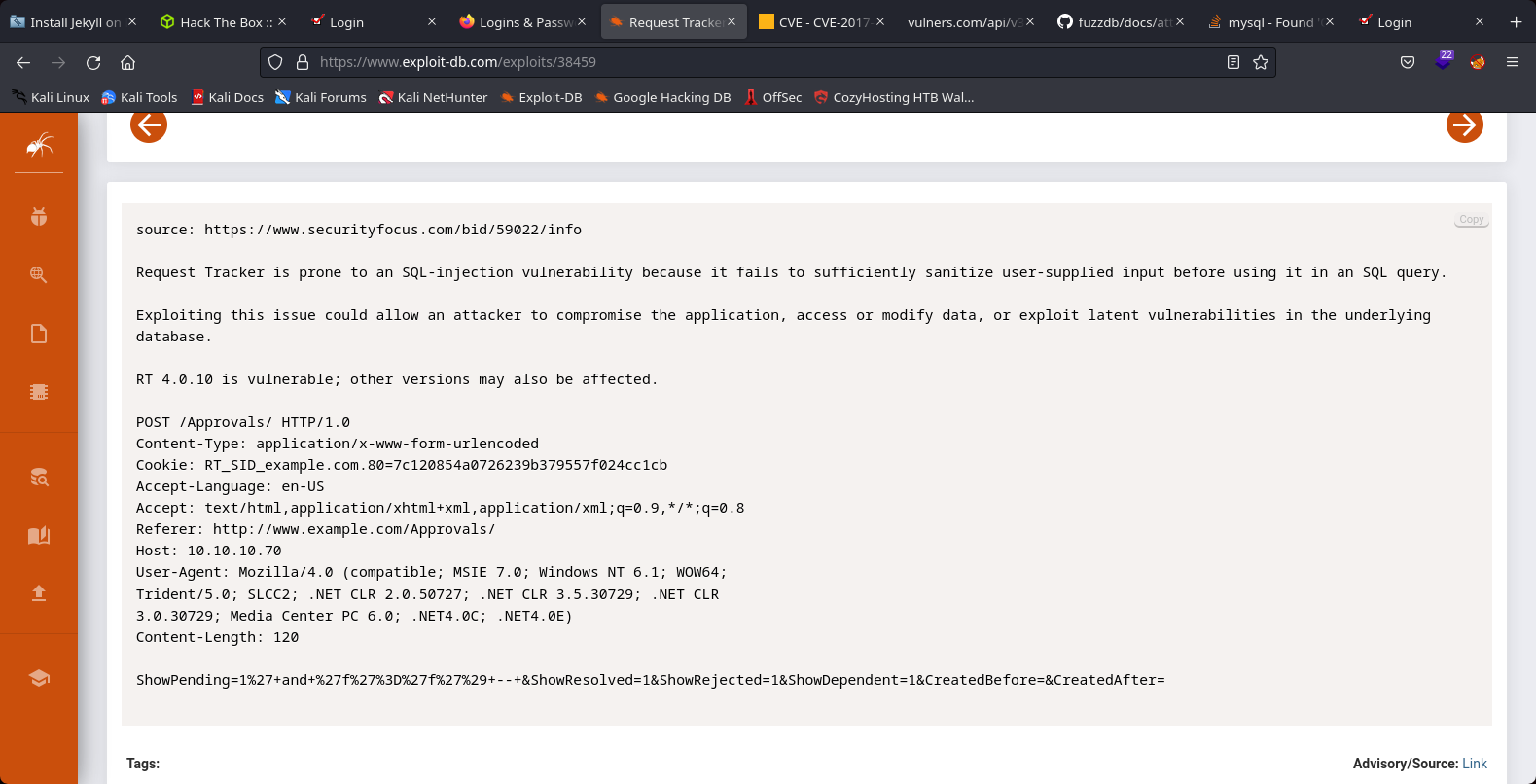Close the Install Jekyll tab

tap(132, 21)
